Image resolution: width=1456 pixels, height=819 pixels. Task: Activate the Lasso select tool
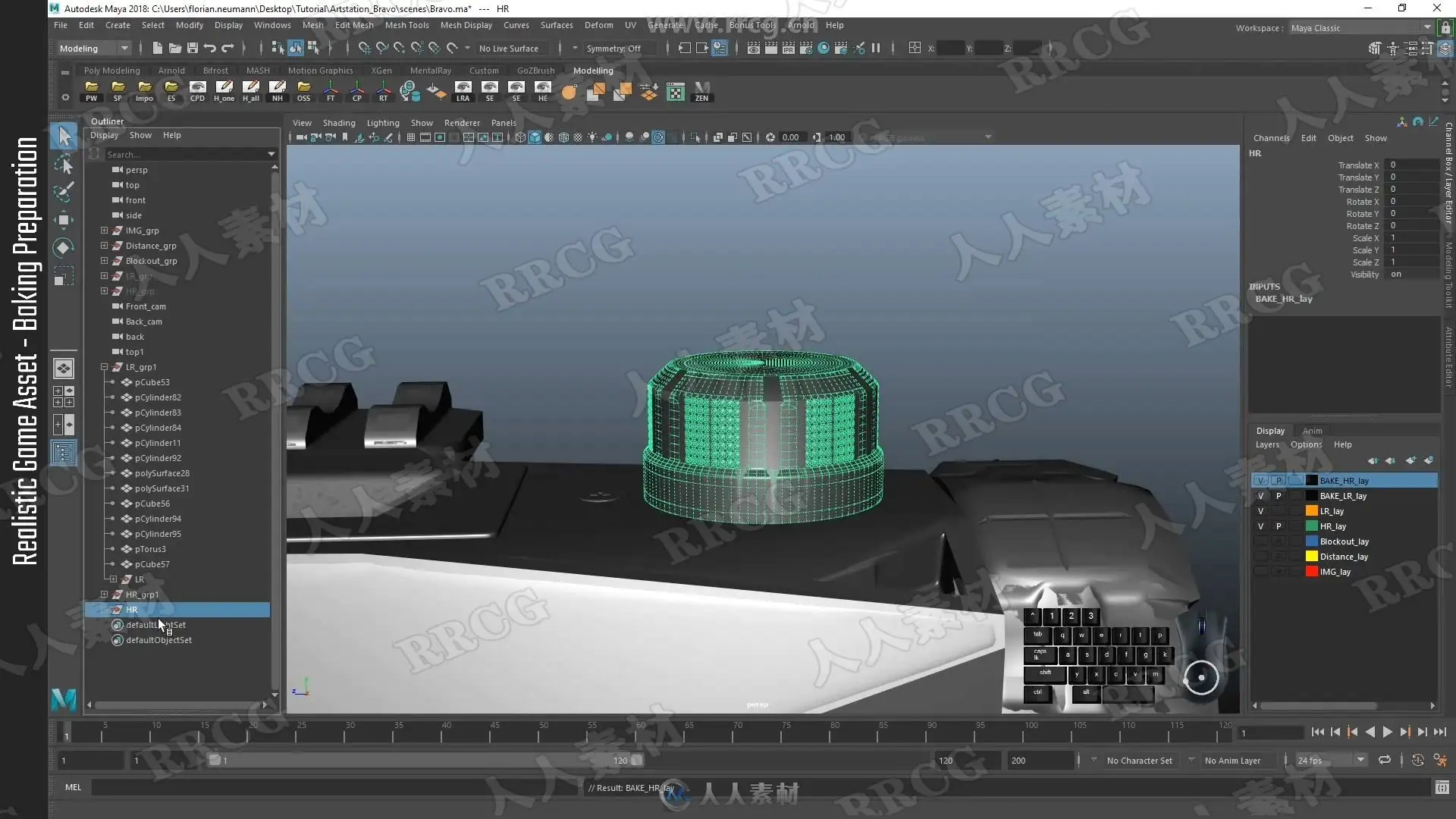(x=64, y=165)
